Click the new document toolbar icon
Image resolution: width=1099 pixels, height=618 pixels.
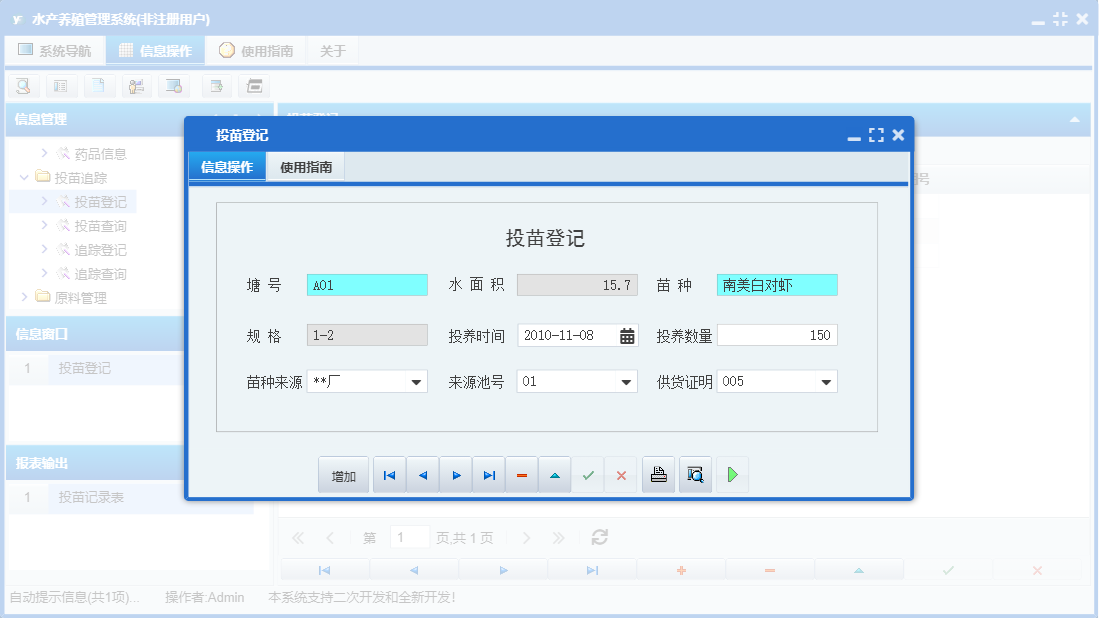[x=99, y=86]
